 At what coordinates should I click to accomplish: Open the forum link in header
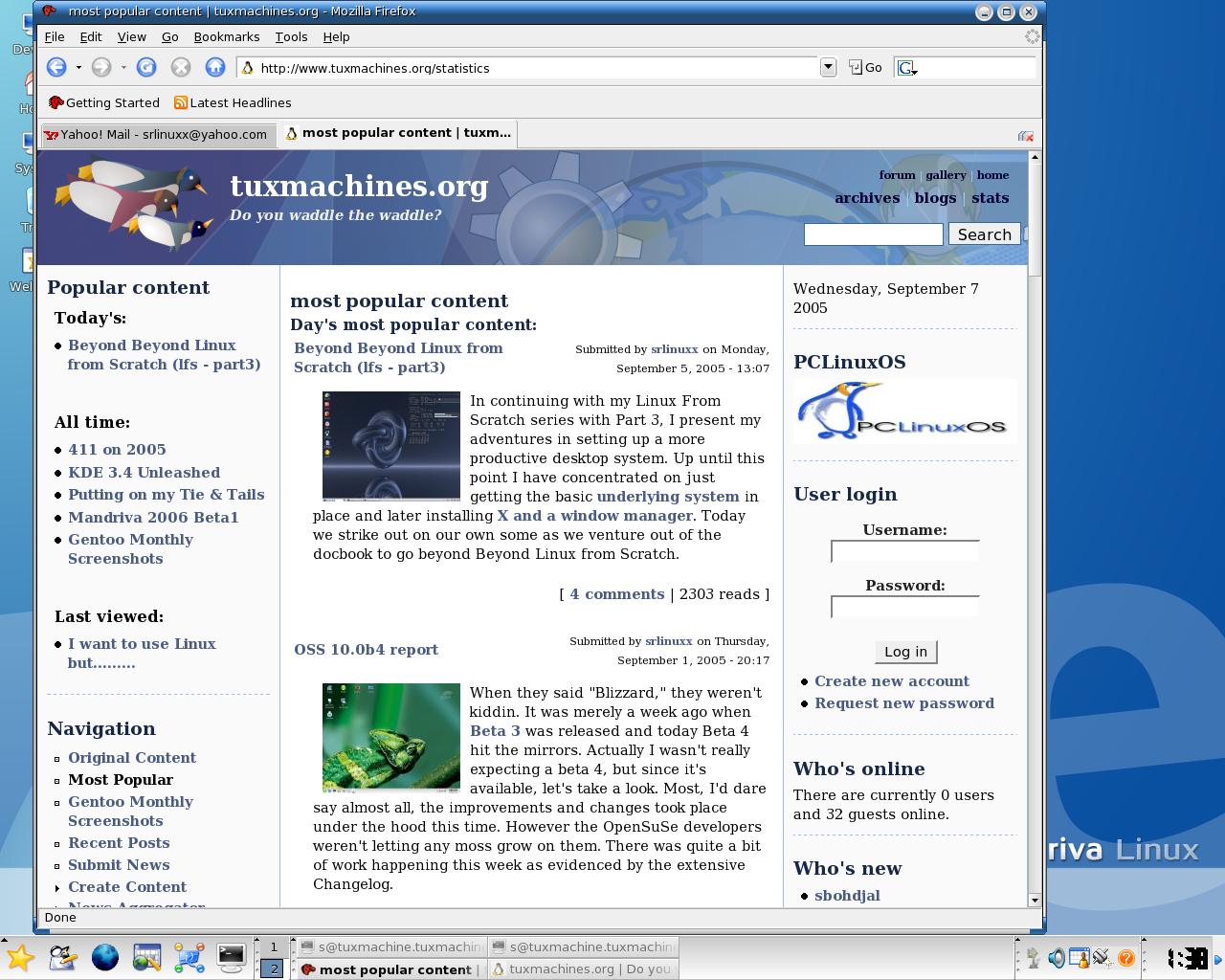pos(897,175)
